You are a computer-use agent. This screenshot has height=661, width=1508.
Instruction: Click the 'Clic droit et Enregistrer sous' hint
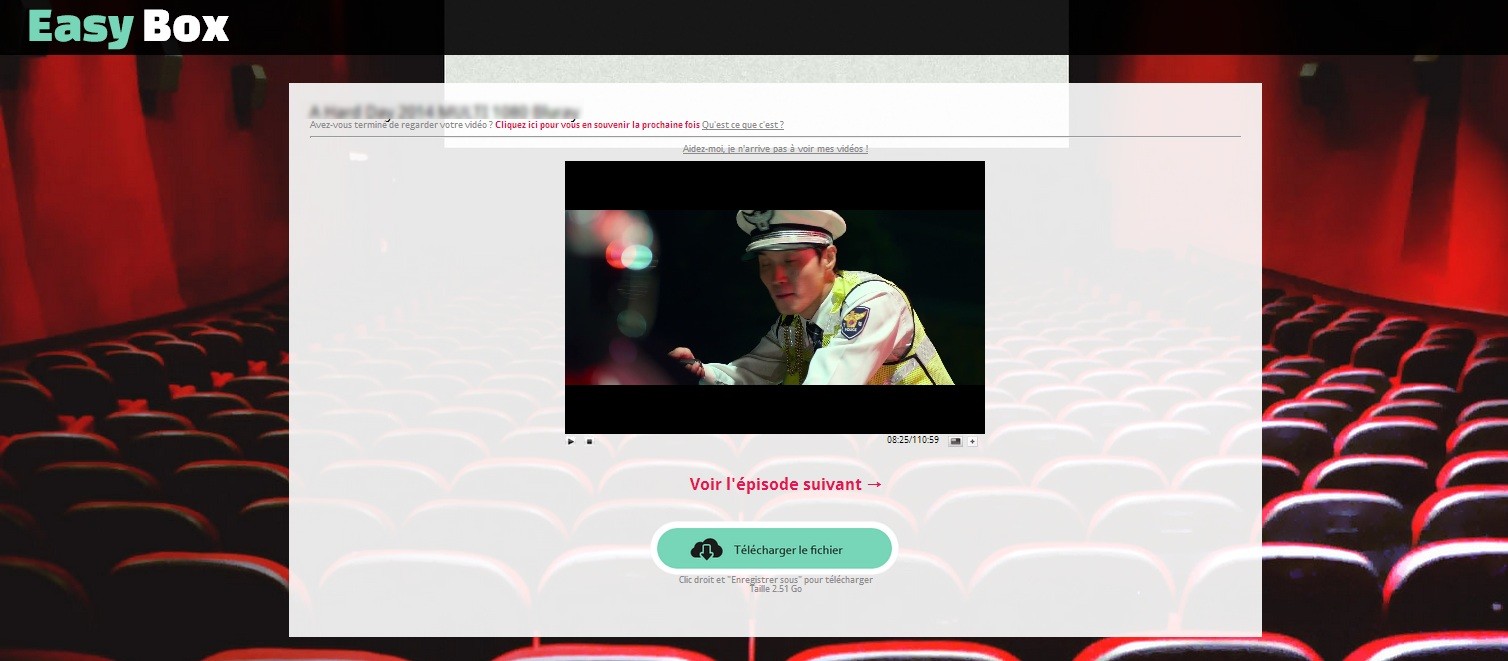pos(775,580)
